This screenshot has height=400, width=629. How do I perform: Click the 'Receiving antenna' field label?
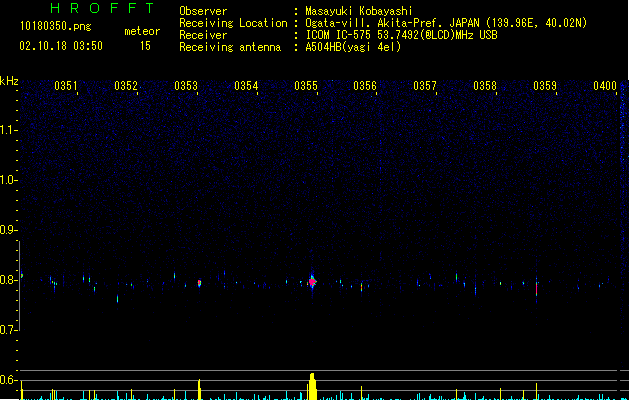pos(230,47)
